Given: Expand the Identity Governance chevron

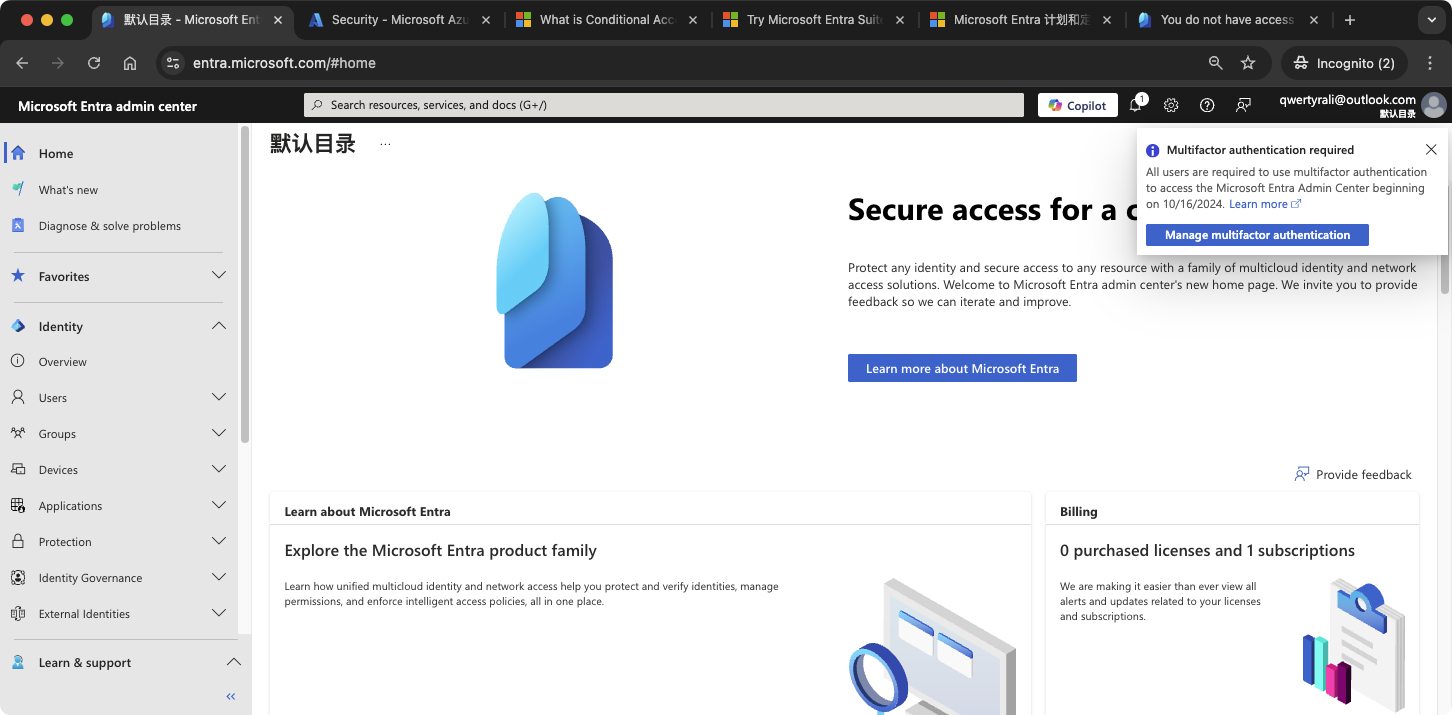Looking at the screenshot, I should pyautogui.click(x=219, y=577).
